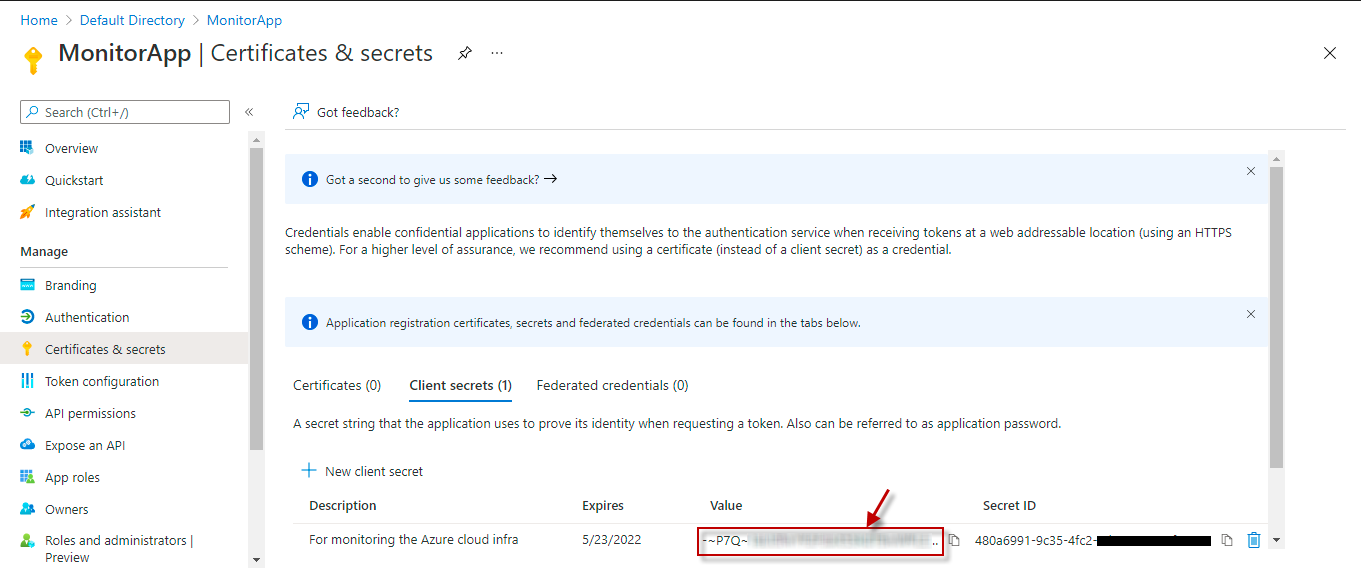Open Integration assistant menu item
Image resolution: width=1361 pixels, height=568 pixels.
click(x=103, y=212)
